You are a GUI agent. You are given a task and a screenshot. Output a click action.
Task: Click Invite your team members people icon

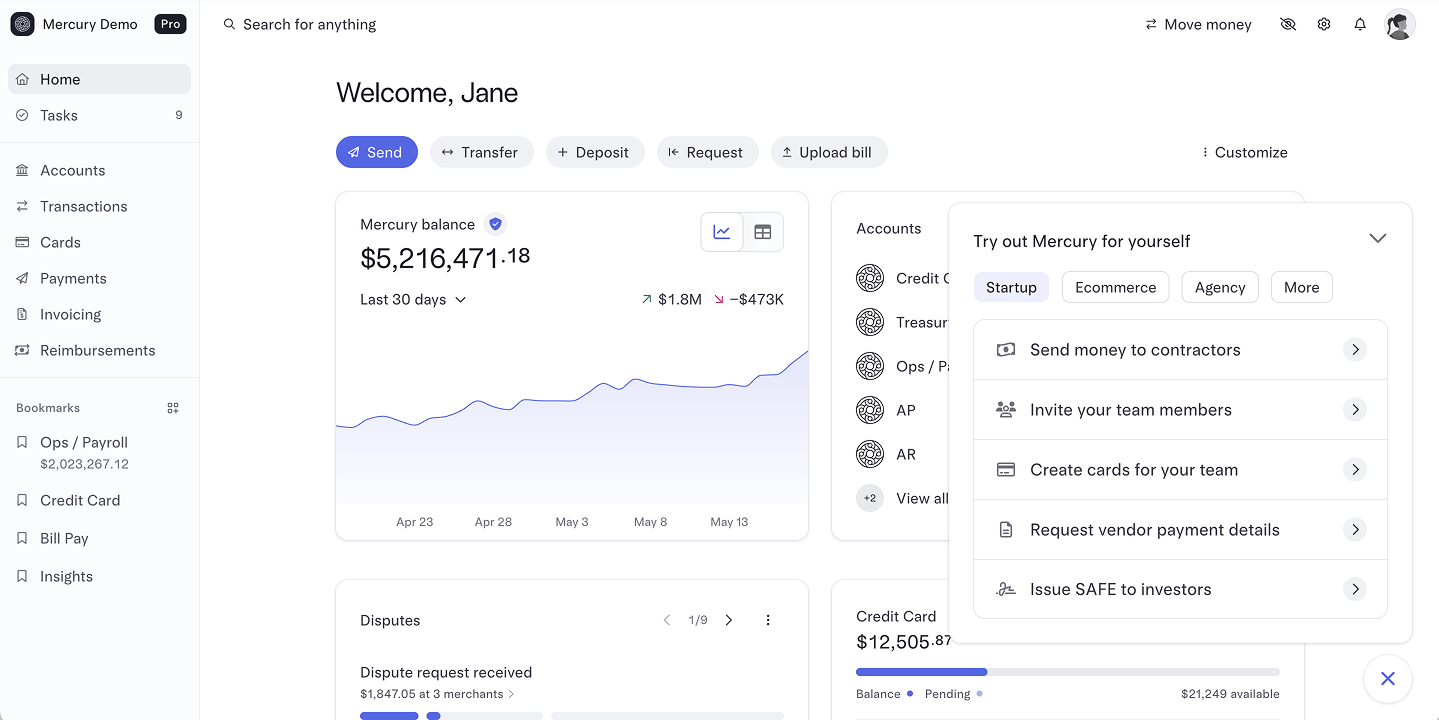point(1006,410)
